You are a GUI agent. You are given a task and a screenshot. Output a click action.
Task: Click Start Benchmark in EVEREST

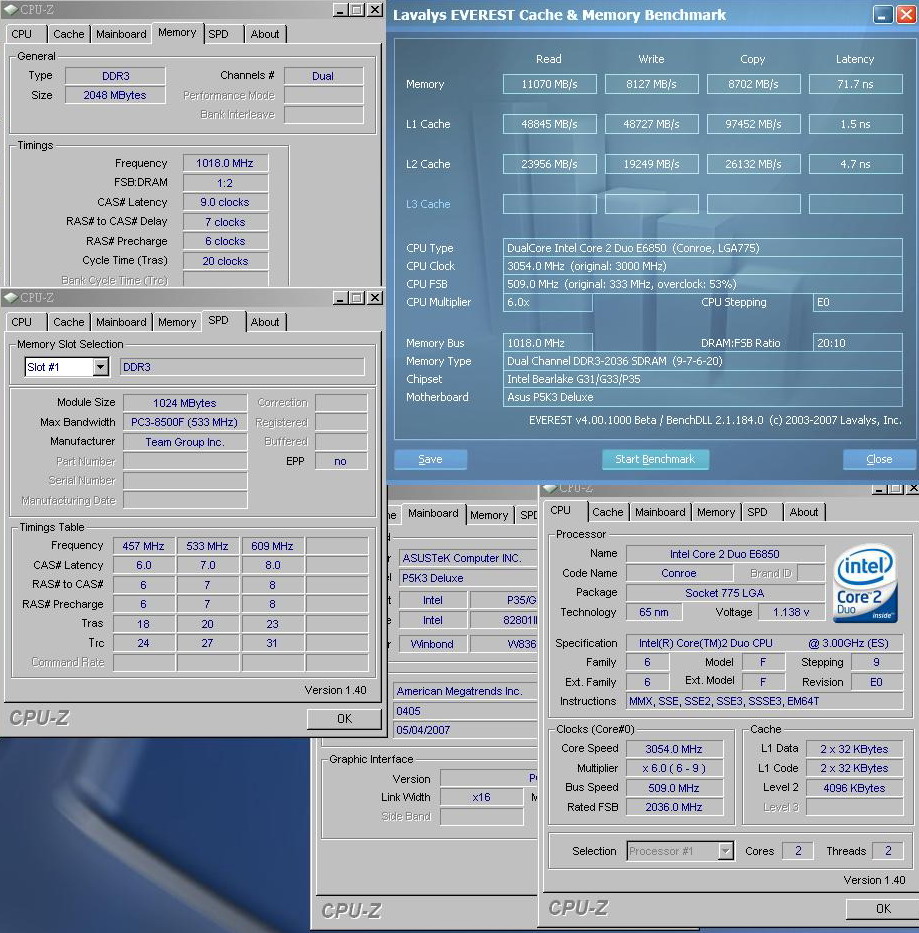[x=655, y=459]
